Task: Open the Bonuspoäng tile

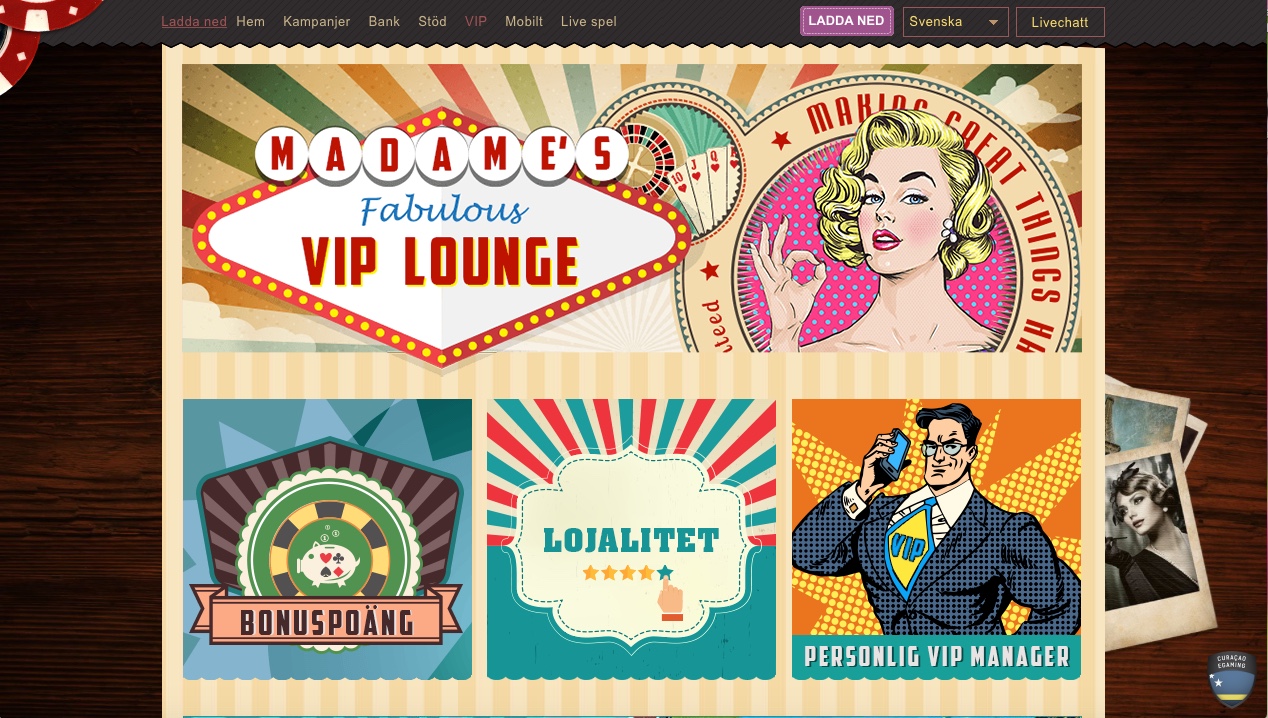Action: click(x=327, y=540)
